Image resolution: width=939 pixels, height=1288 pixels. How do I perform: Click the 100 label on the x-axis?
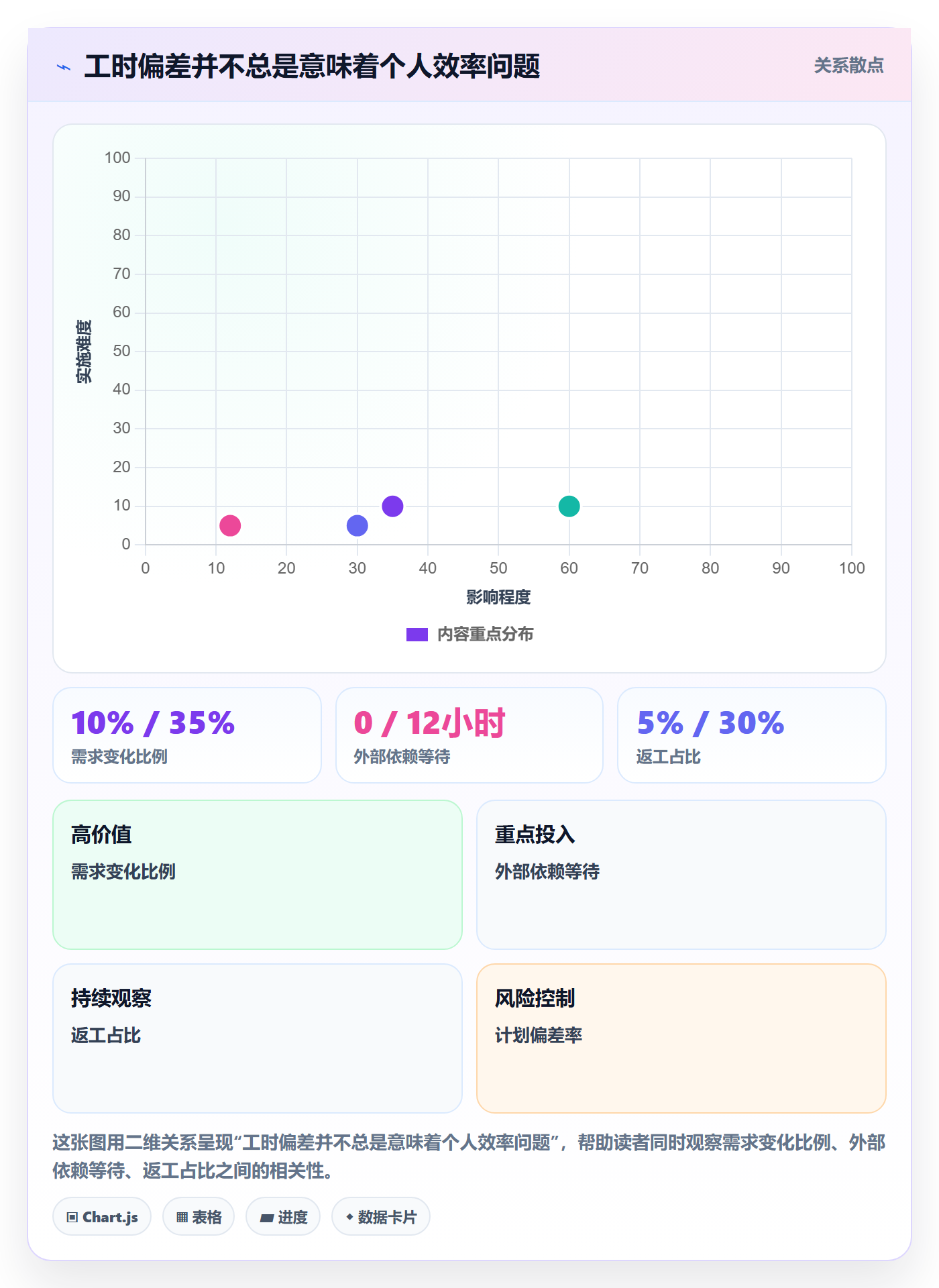click(x=852, y=568)
